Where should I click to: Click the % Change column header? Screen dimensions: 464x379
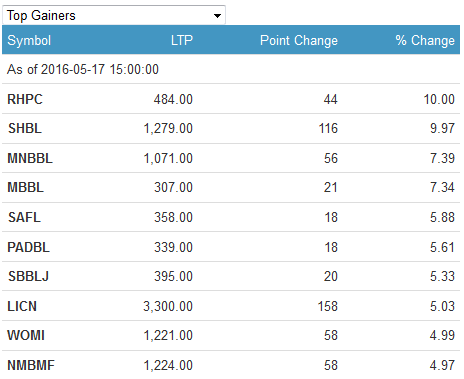point(425,40)
